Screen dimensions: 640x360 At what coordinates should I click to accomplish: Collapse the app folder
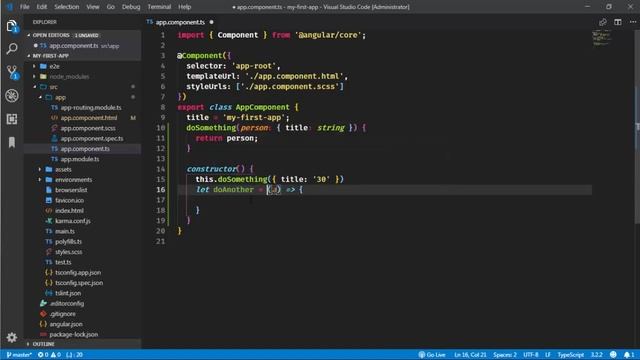[60, 97]
